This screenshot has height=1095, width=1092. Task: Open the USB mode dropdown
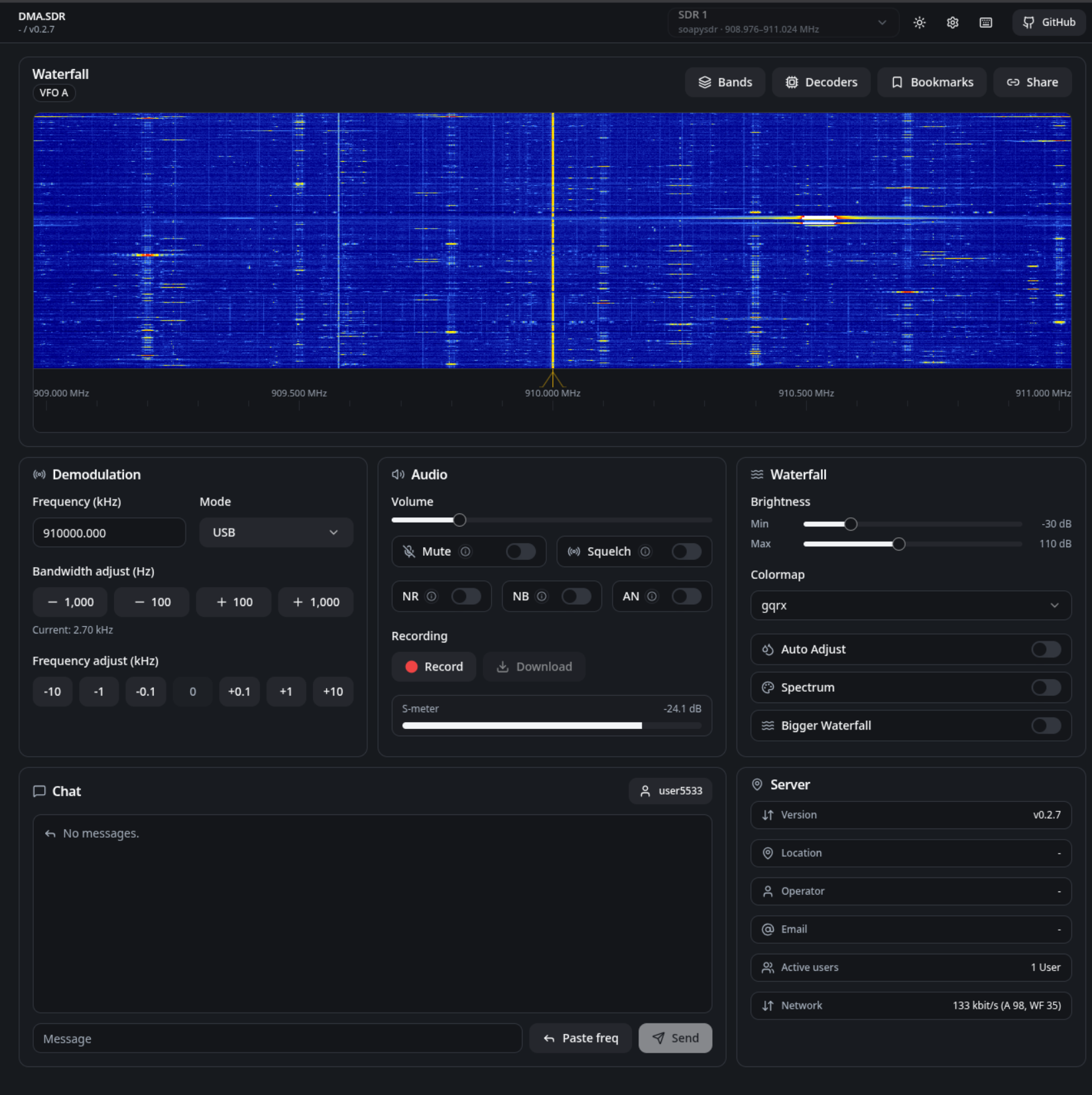(x=276, y=532)
